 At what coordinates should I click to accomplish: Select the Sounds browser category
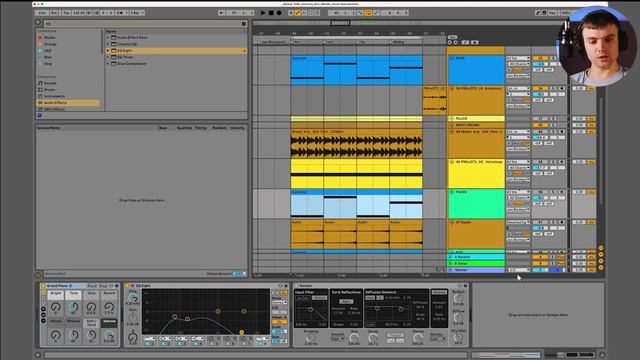[50, 83]
